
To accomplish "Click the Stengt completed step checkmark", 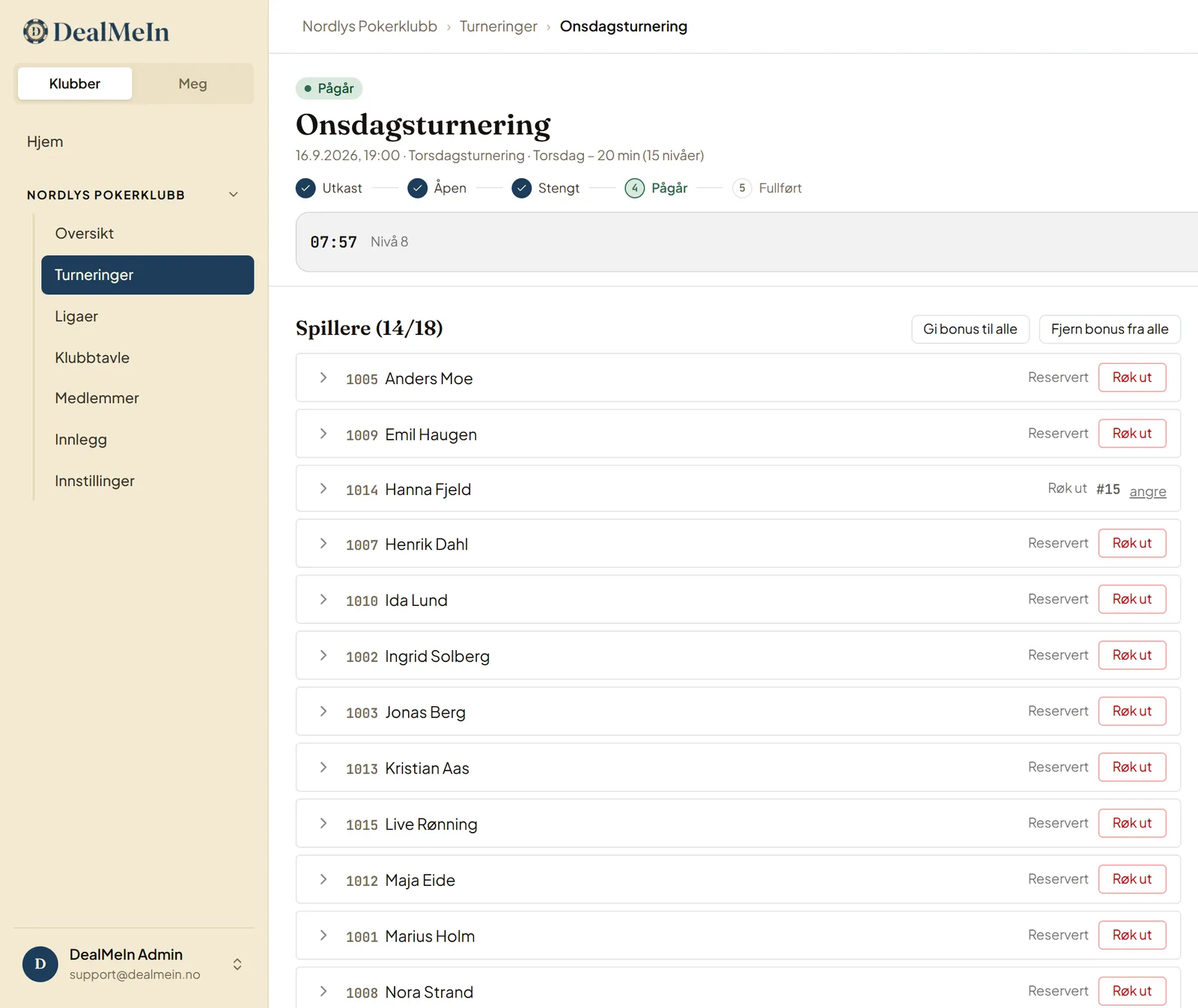I will pyautogui.click(x=521, y=188).
